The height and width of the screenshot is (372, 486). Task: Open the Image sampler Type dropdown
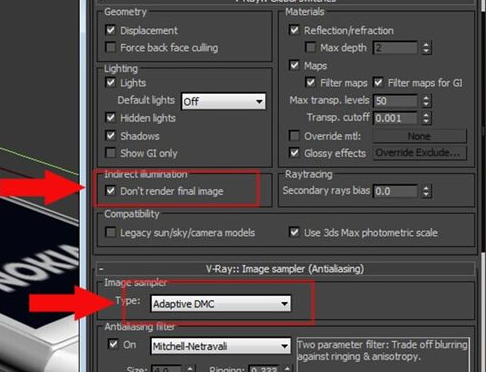pos(221,304)
